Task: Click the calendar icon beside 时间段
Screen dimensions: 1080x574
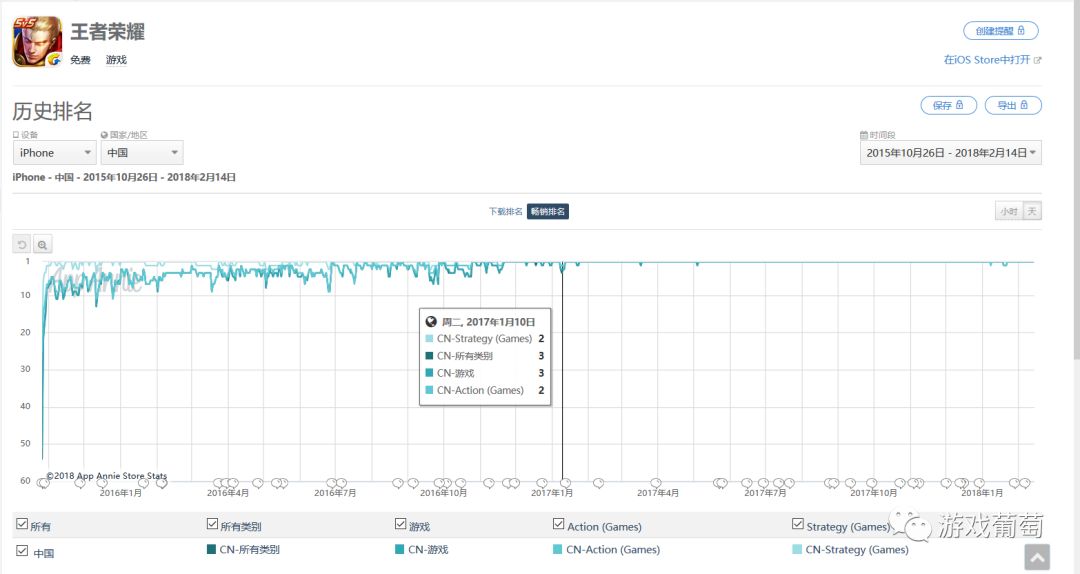Action: point(864,135)
